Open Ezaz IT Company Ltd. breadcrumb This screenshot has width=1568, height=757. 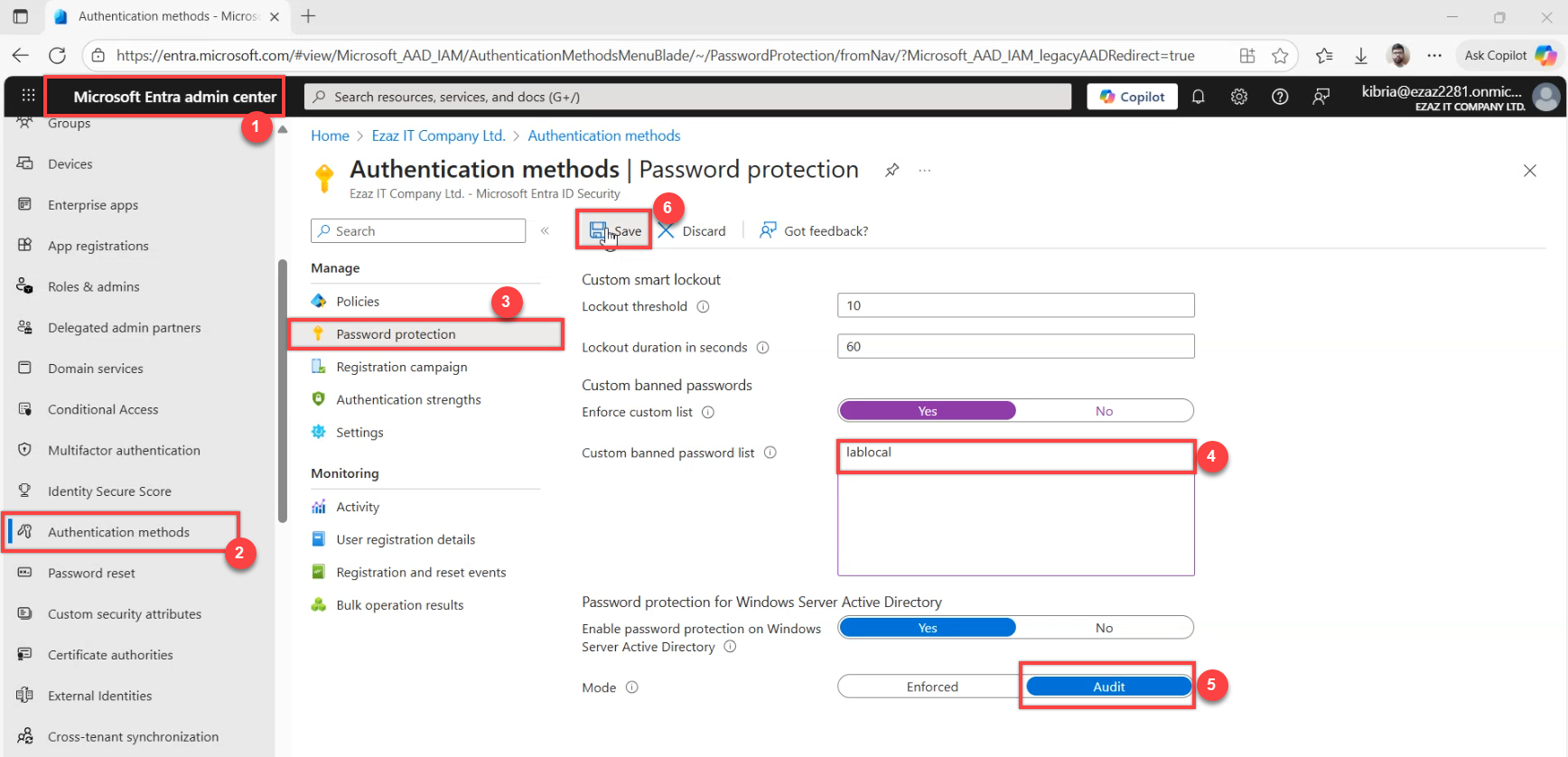pos(438,136)
